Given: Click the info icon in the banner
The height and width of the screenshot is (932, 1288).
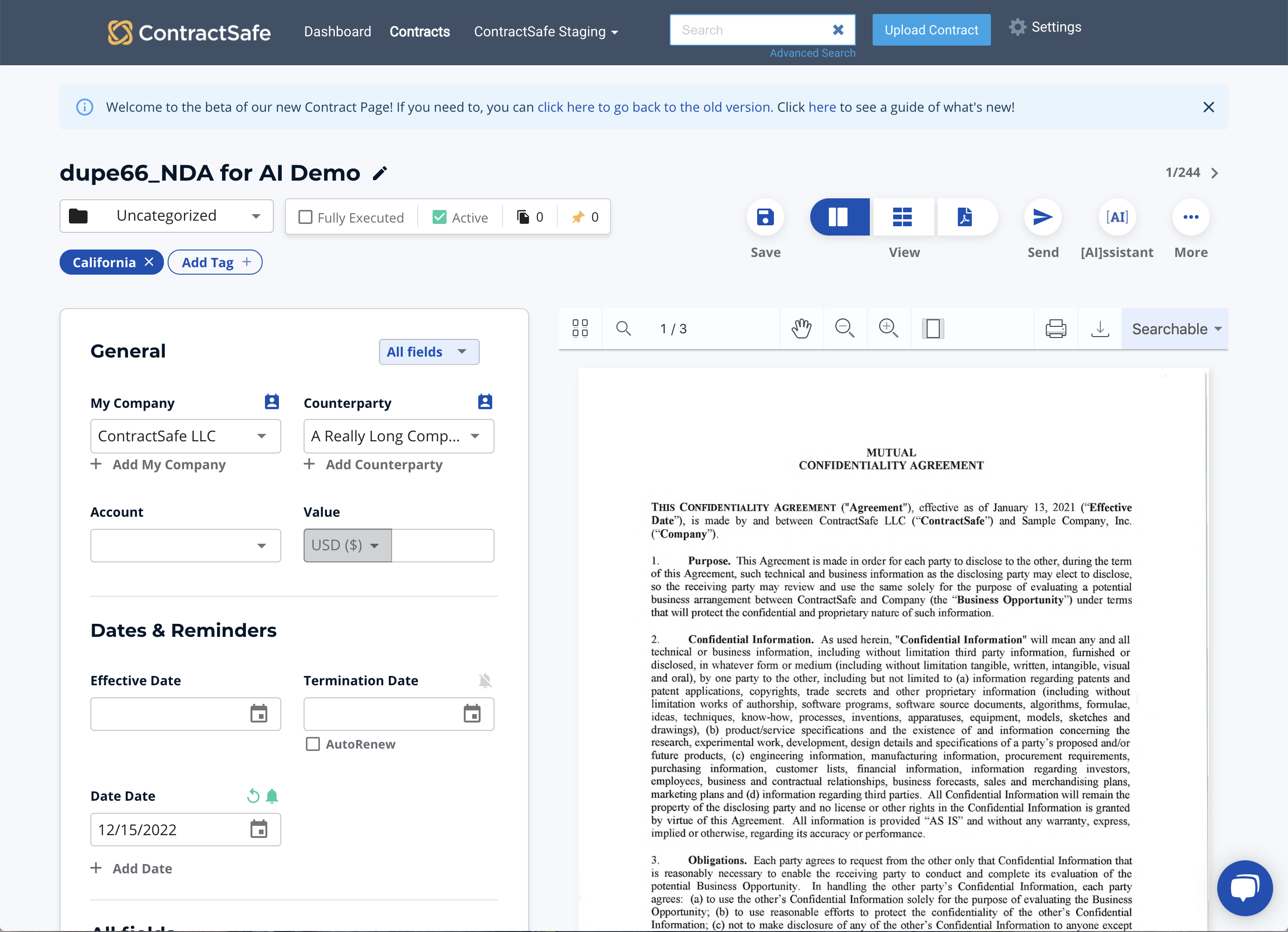Looking at the screenshot, I should pos(85,107).
